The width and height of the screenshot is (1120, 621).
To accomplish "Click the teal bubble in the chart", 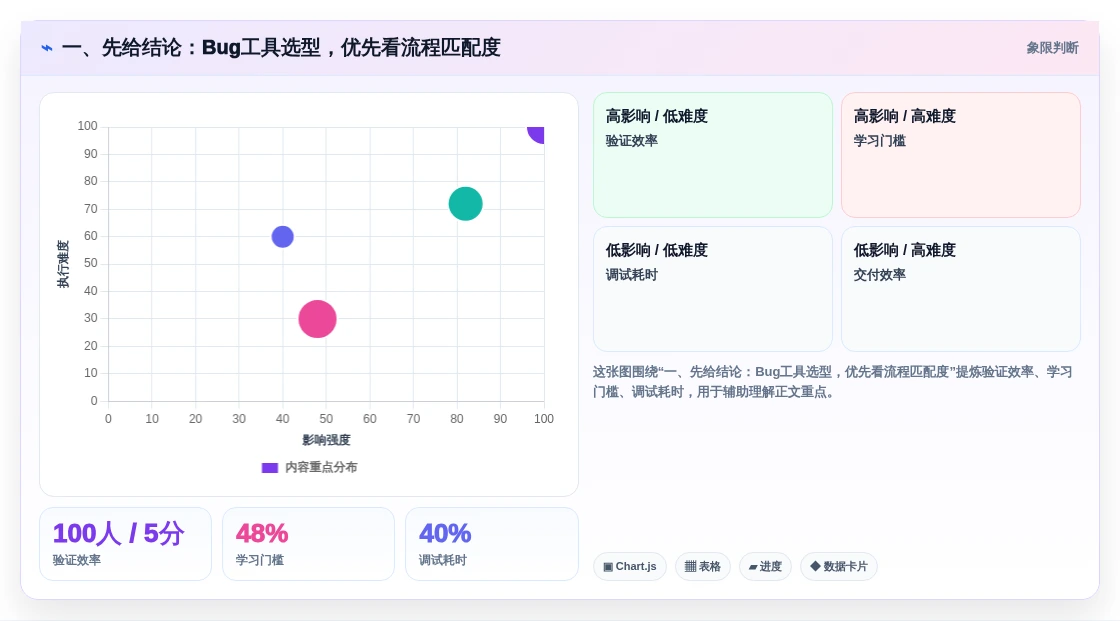I will (x=466, y=204).
